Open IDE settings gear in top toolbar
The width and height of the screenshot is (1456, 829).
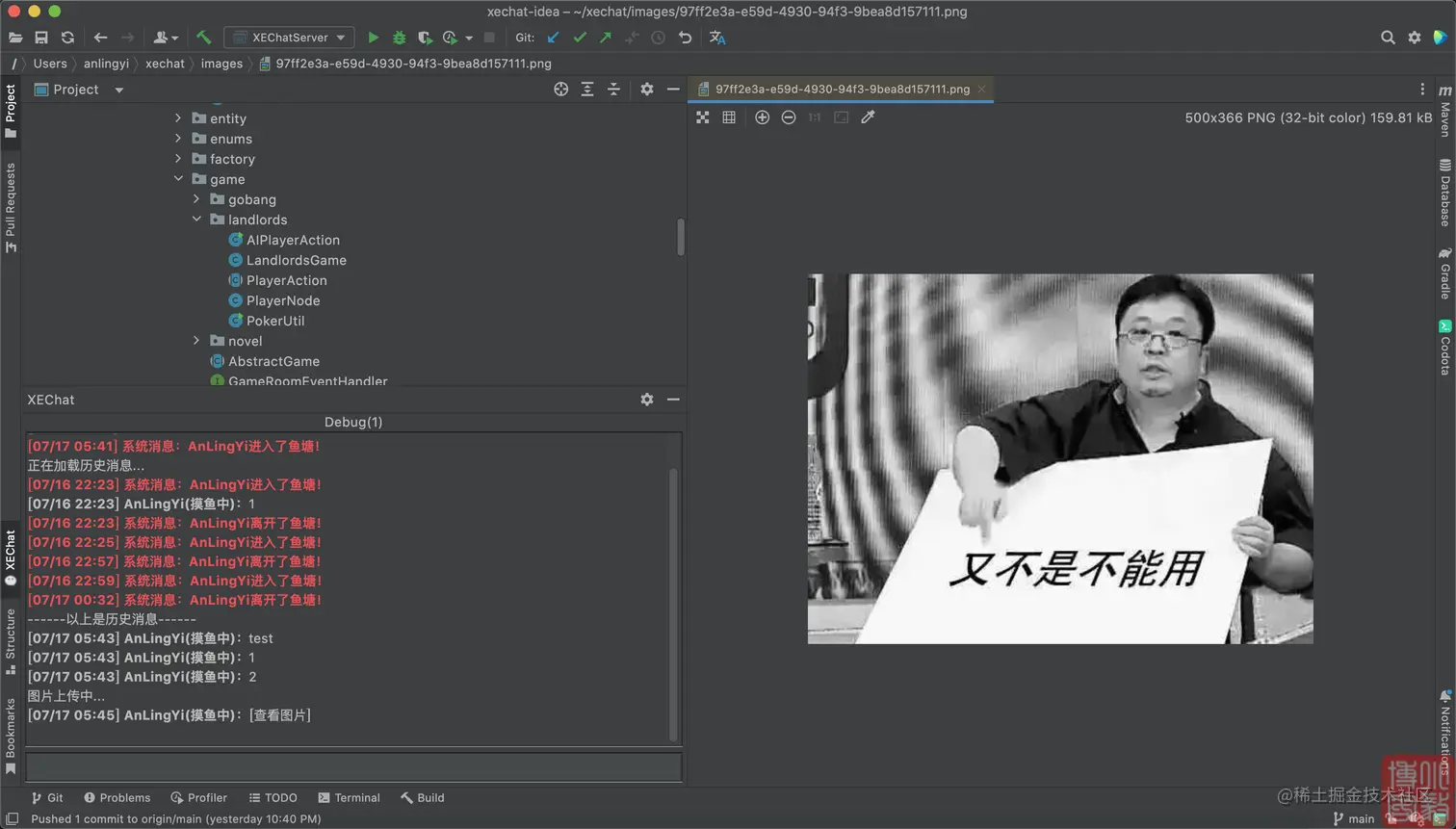(x=1415, y=38)
